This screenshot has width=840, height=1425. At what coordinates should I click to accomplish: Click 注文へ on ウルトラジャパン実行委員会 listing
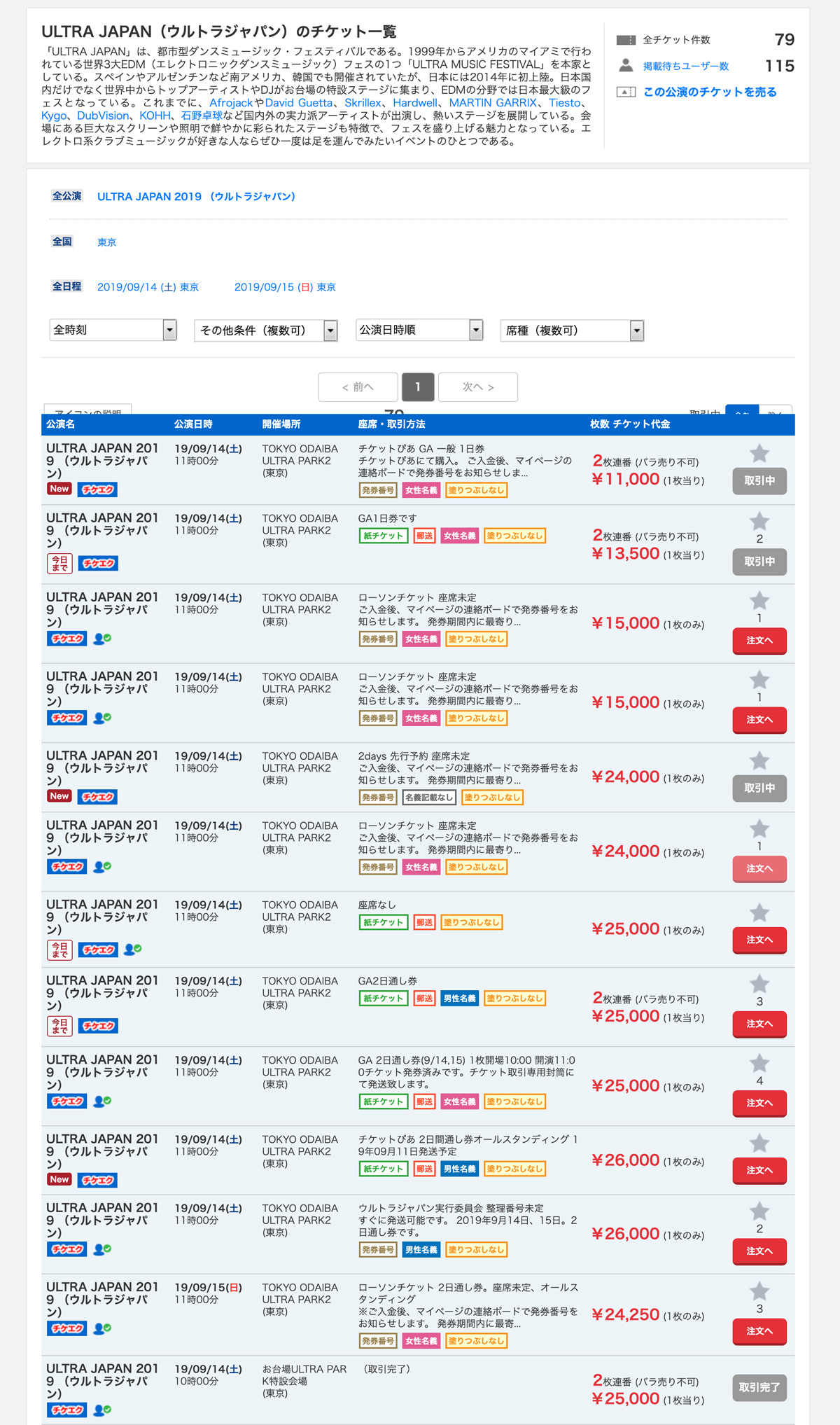759,1251
